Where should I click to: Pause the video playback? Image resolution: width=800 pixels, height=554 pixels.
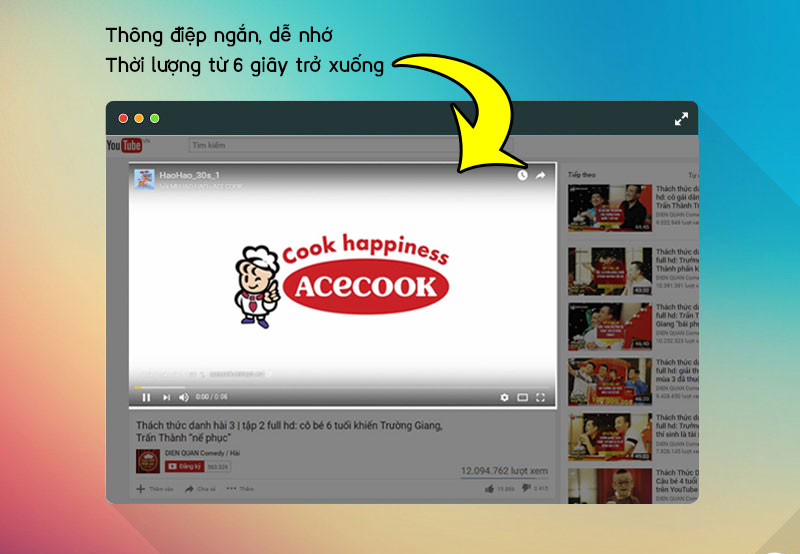pos(146,397)
